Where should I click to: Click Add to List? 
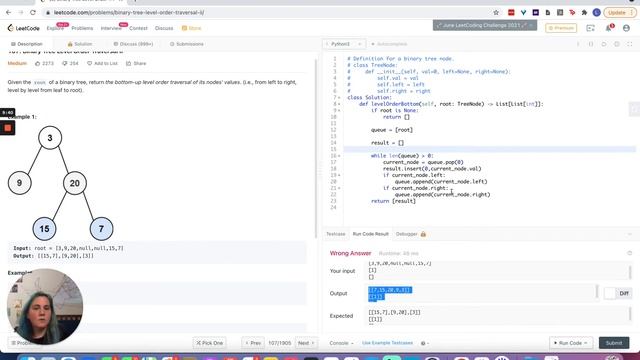point(102,63)
